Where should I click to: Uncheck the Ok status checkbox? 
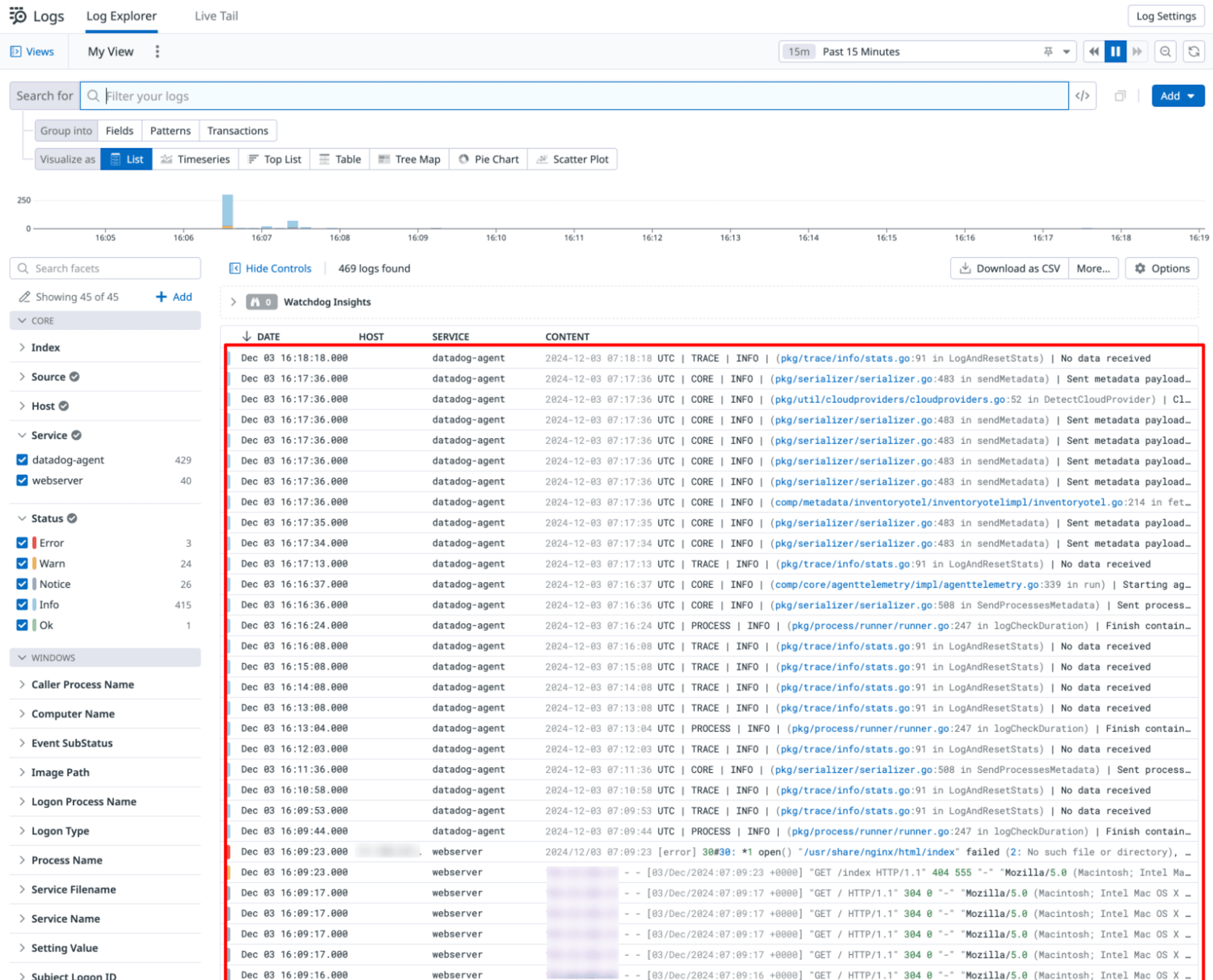point(22,625)
